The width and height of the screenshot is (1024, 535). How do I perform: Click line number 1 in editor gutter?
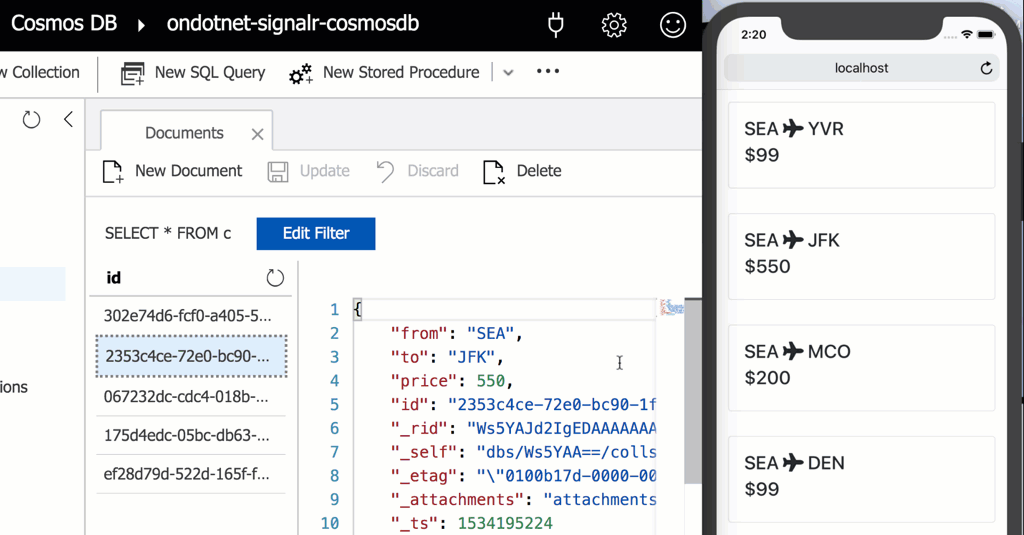pos(334,310)
